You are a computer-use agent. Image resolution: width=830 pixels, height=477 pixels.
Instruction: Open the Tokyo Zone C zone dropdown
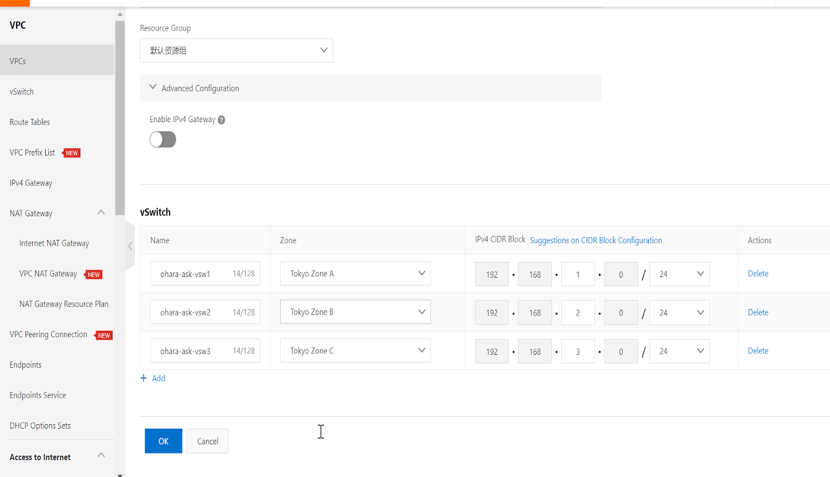pyautogui.click(x=355, y=351)
